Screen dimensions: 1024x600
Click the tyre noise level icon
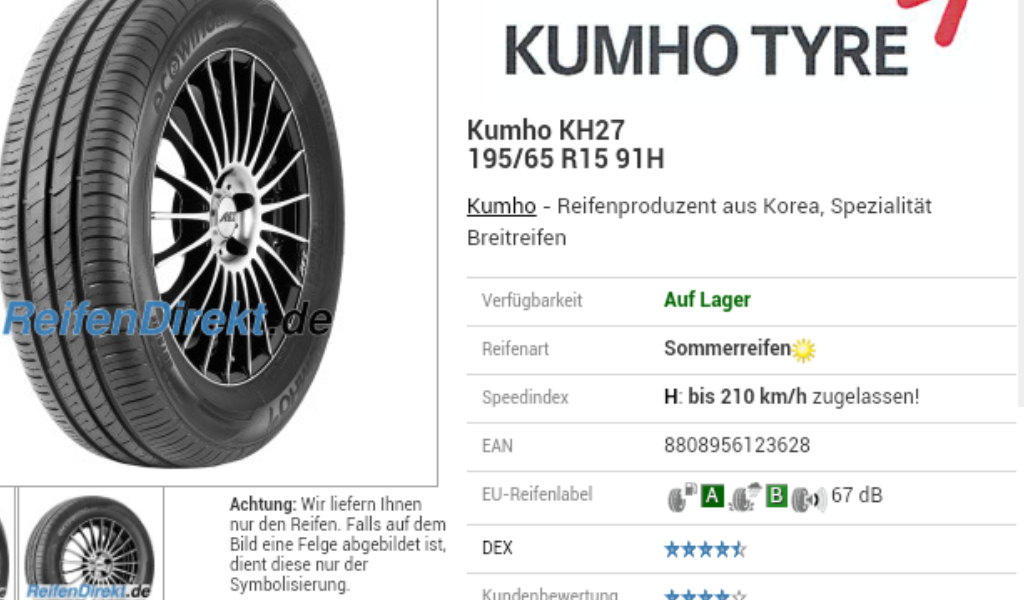(x=808, y=499)
